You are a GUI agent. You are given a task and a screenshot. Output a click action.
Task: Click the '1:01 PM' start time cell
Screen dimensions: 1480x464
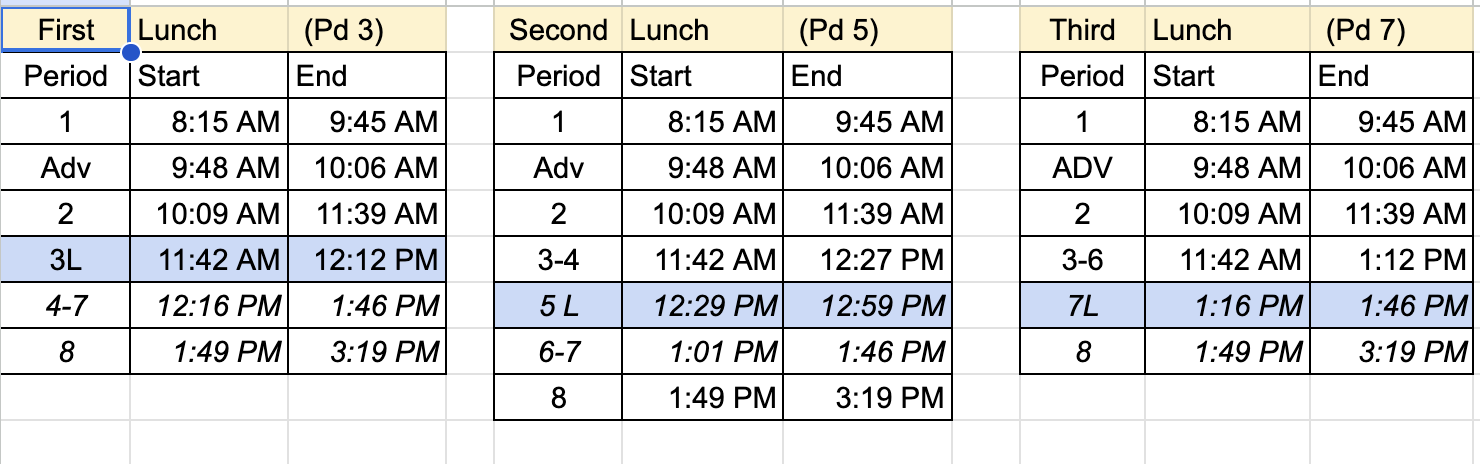tap(703, 352)
